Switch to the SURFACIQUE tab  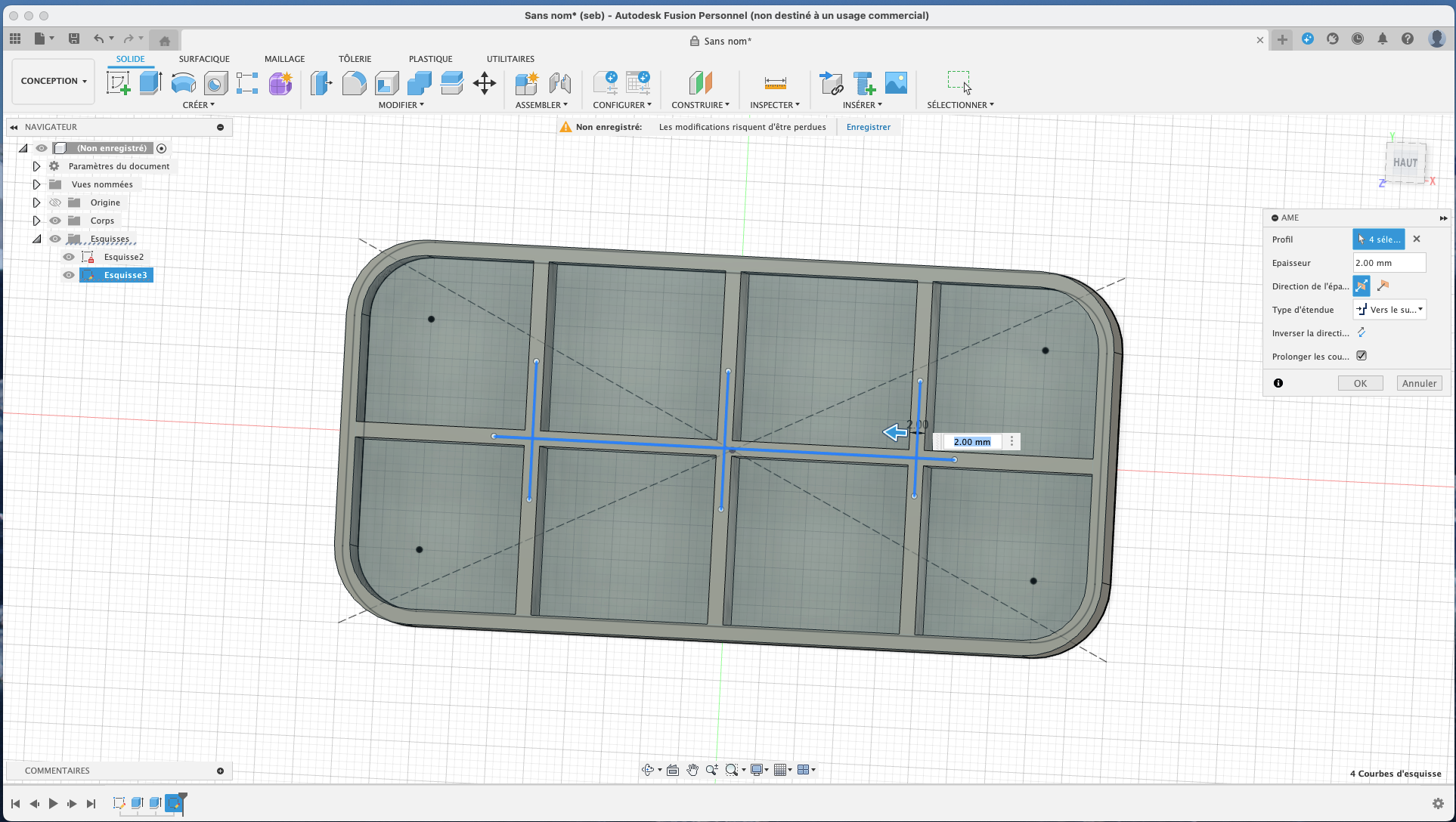(x=204, y=59)
